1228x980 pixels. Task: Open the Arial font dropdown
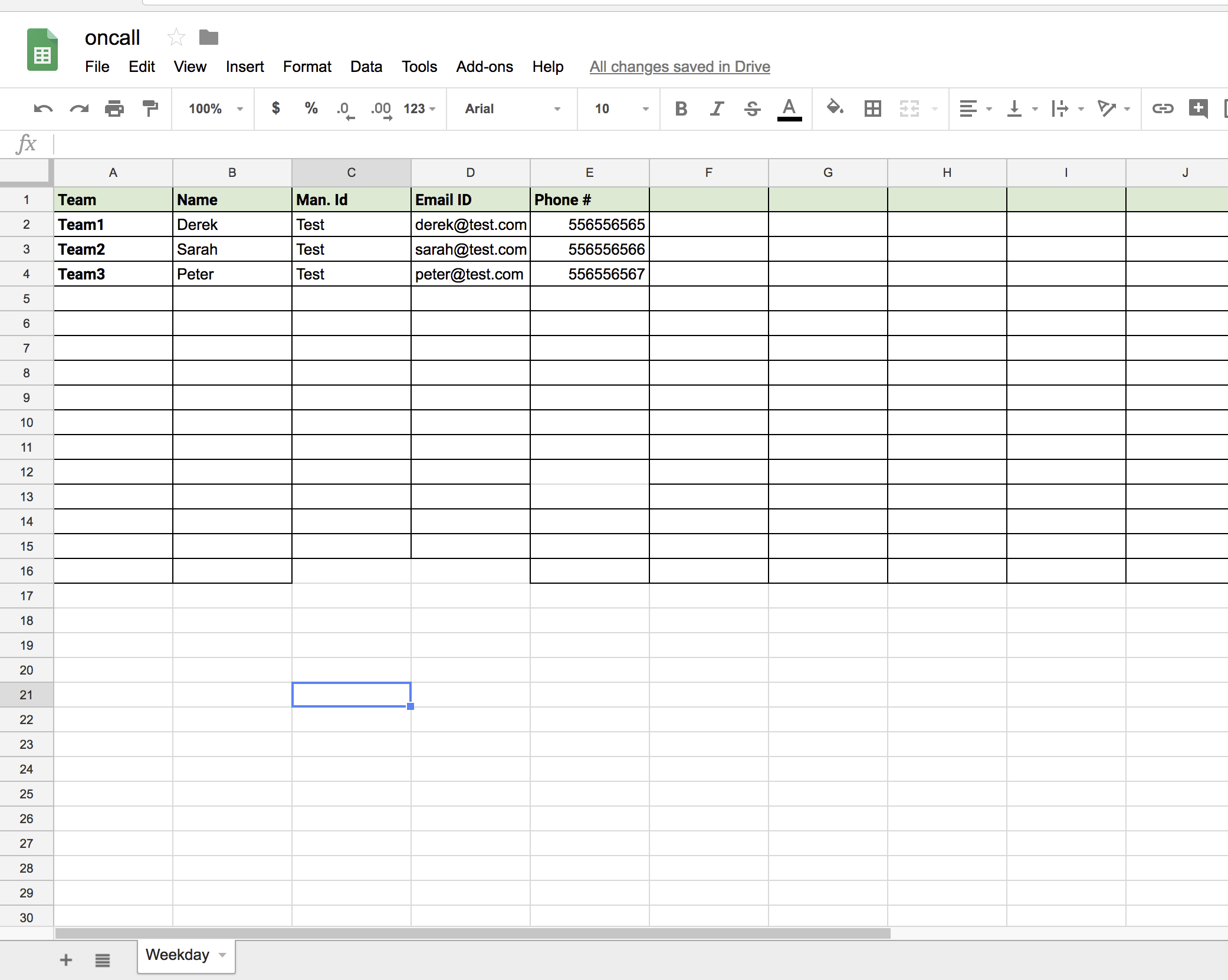[511, 109]
